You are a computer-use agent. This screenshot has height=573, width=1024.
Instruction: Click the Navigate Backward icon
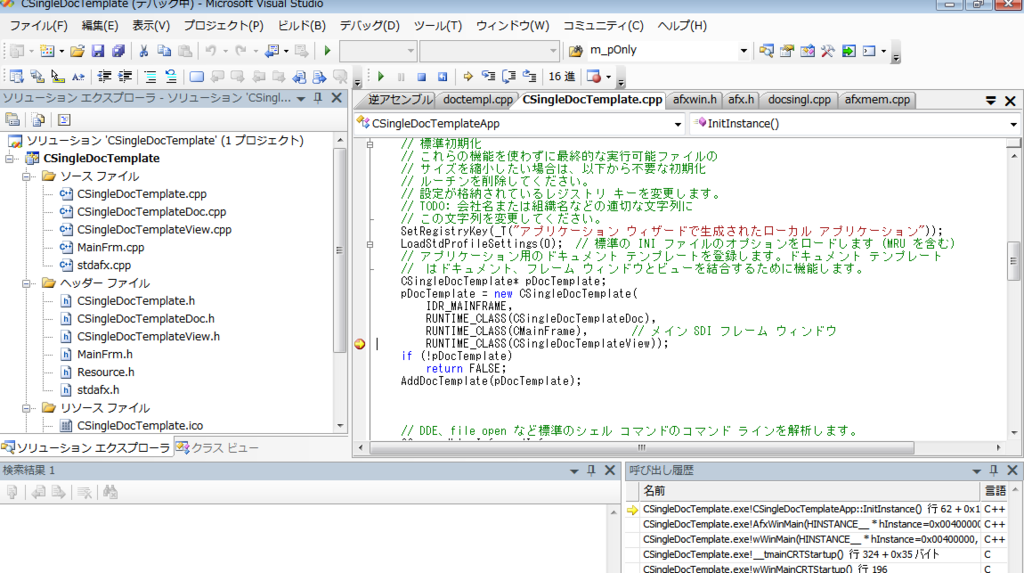point(272,50)
